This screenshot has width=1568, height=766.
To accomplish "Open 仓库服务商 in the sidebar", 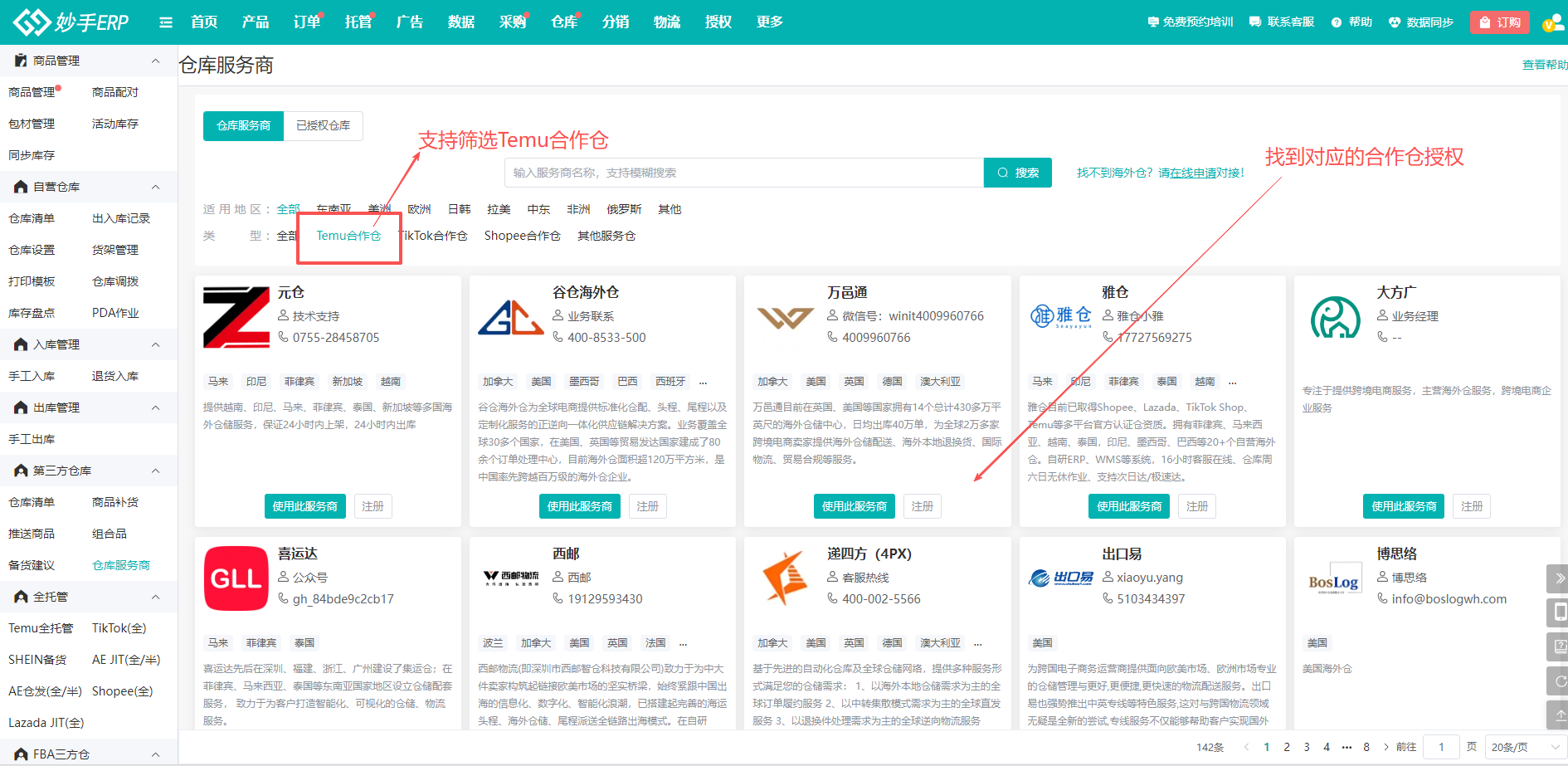I will click(121, 565).
